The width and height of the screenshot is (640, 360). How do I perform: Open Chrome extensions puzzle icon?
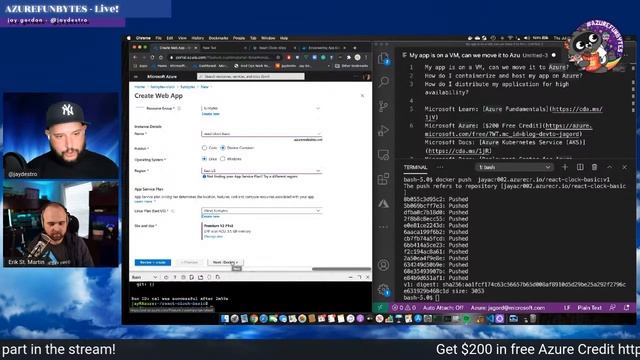tap(349, 58)
